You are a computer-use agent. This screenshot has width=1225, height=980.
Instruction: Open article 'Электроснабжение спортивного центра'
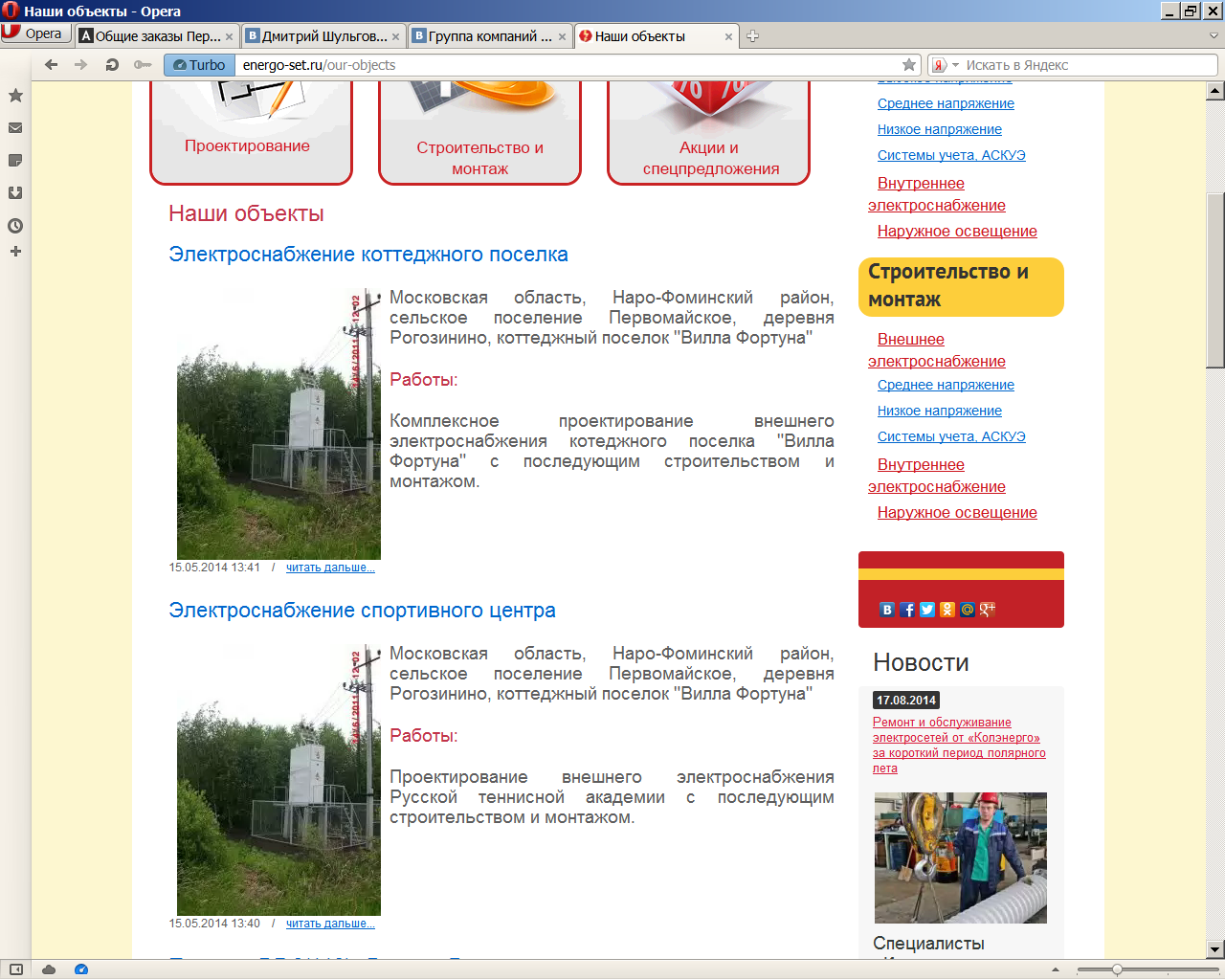pyautogui.click(x=362, y=611)
